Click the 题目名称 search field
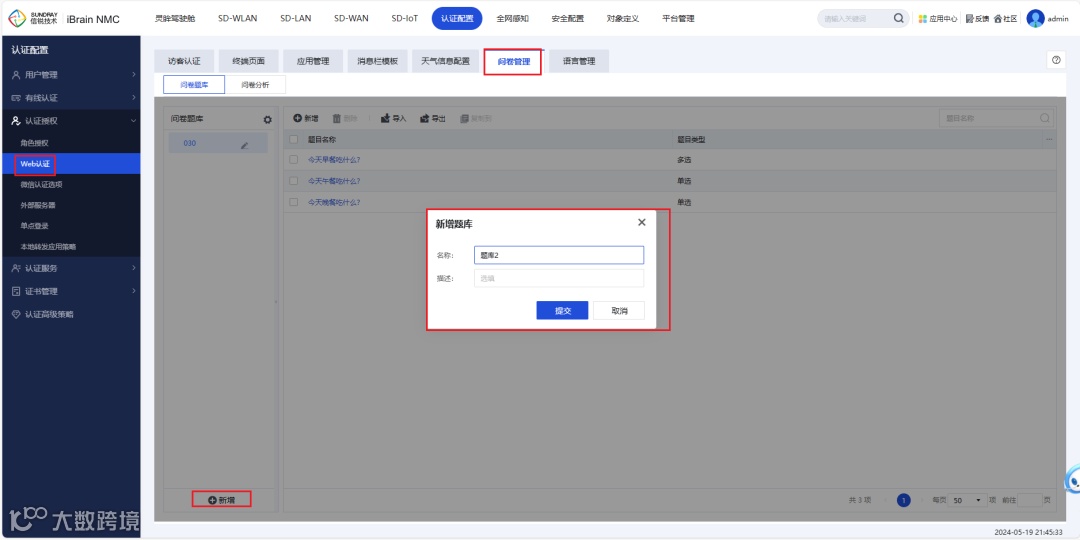Viewport: 1080px width, 540px height. (996, 118)
